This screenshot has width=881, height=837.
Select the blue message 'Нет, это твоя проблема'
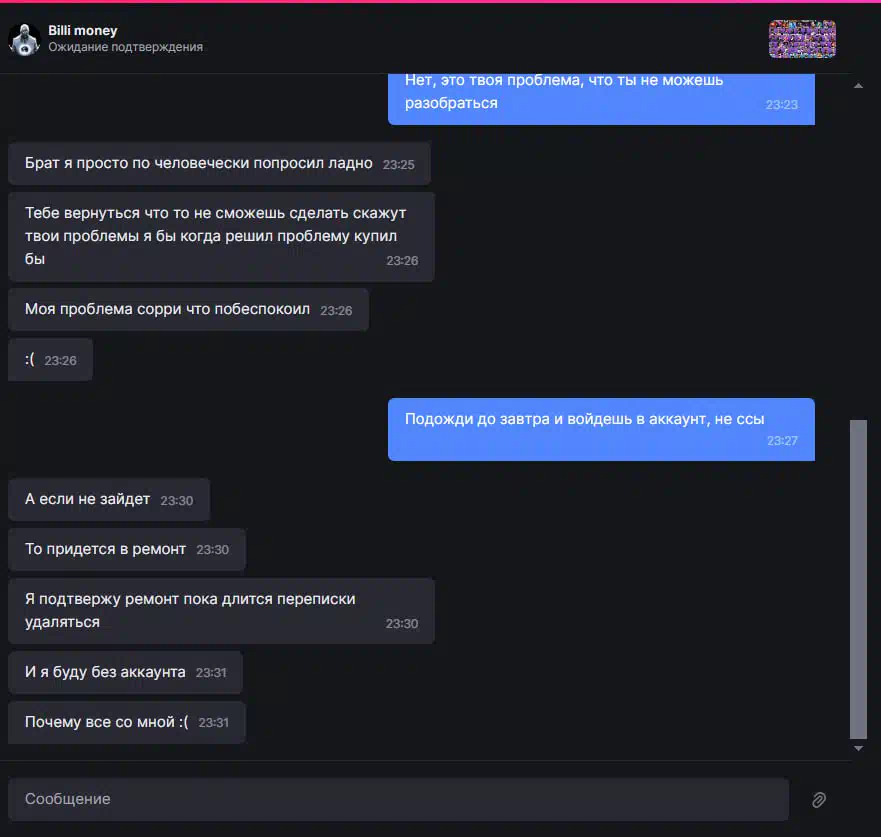point(601,97)
